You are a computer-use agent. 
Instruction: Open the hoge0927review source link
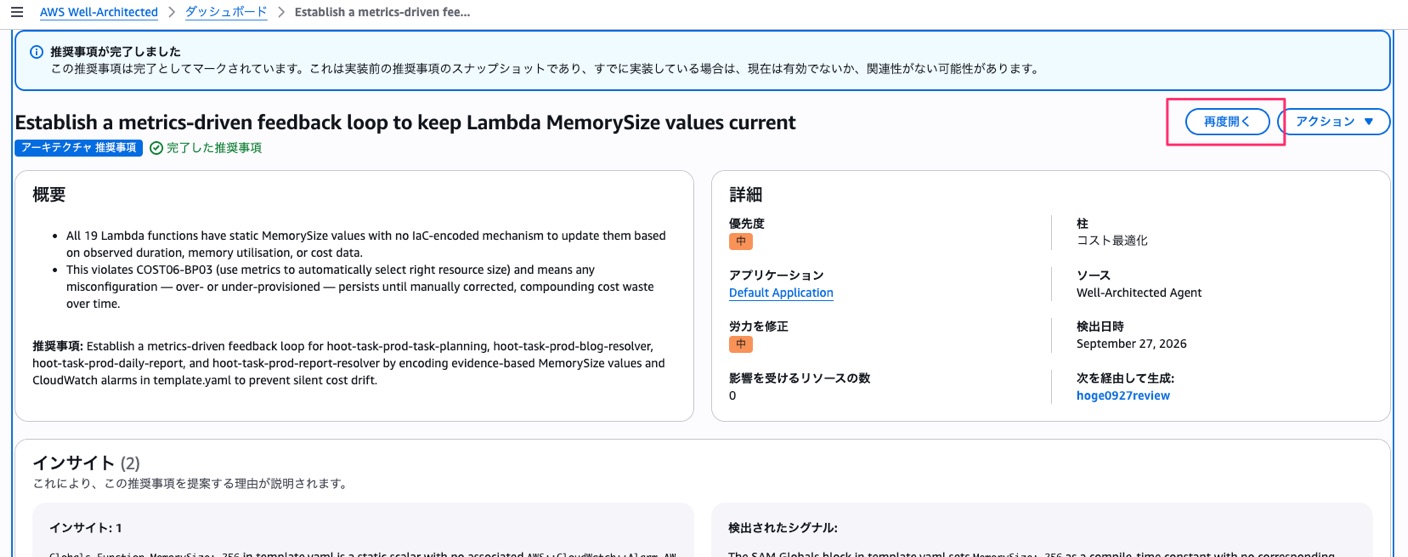click(x=1123, y=396)
